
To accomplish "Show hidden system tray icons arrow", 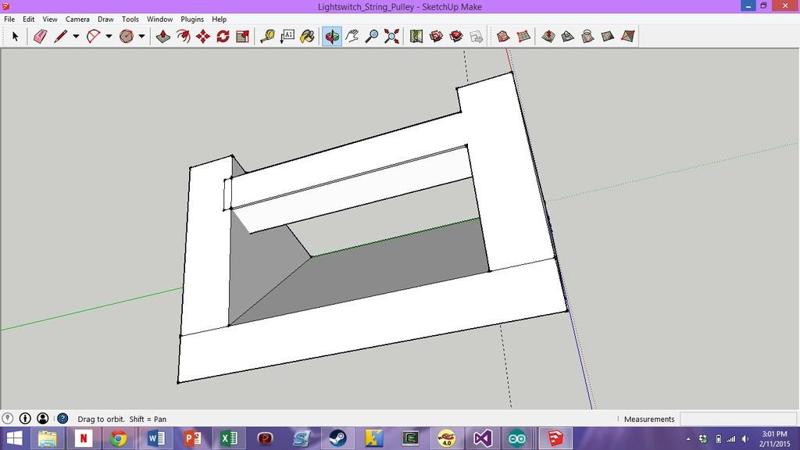I will point(688,439).
